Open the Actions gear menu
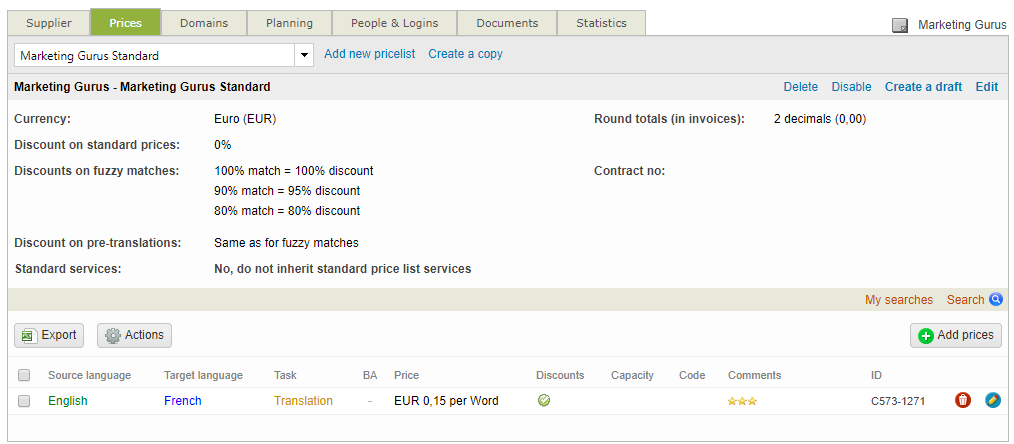The height and width of the screenshot is (444, 1014). click(x=134, y=336)
